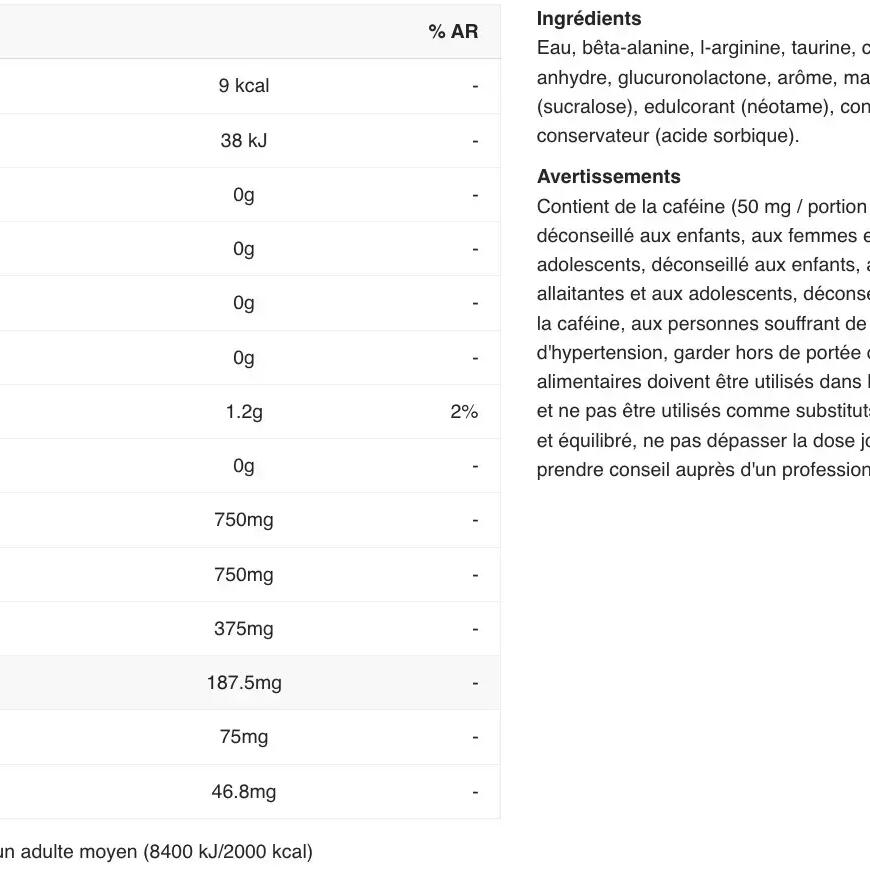The height and width of the screenshot is (870, 870).
Task: Select the 375mg table cell
Action: click(244, 629)
